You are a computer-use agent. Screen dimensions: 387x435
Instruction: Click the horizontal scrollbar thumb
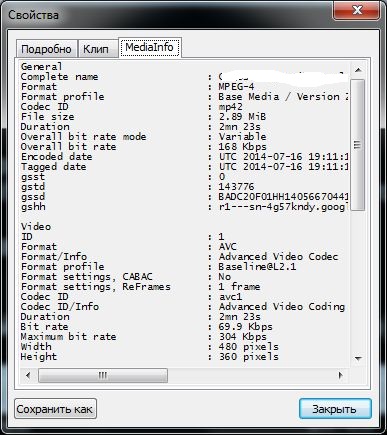[x=103, y=376]
